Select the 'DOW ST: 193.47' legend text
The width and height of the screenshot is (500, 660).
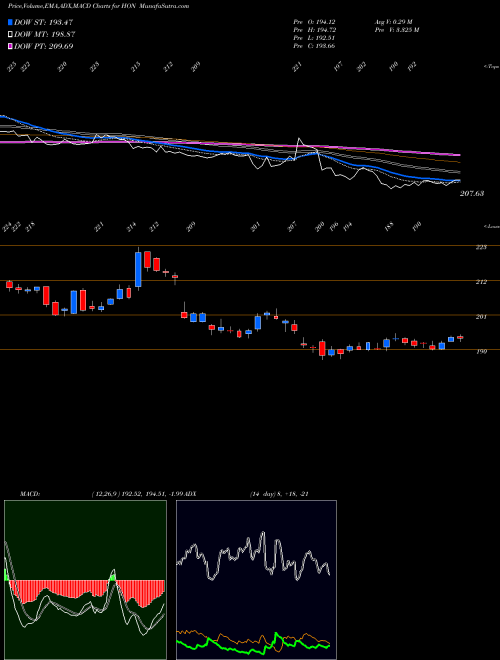pos(44,22)
